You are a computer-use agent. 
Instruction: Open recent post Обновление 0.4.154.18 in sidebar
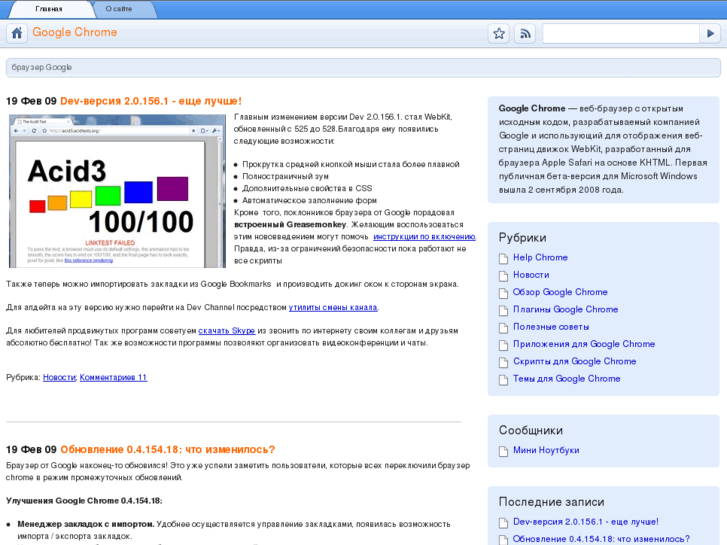point(601,539)
